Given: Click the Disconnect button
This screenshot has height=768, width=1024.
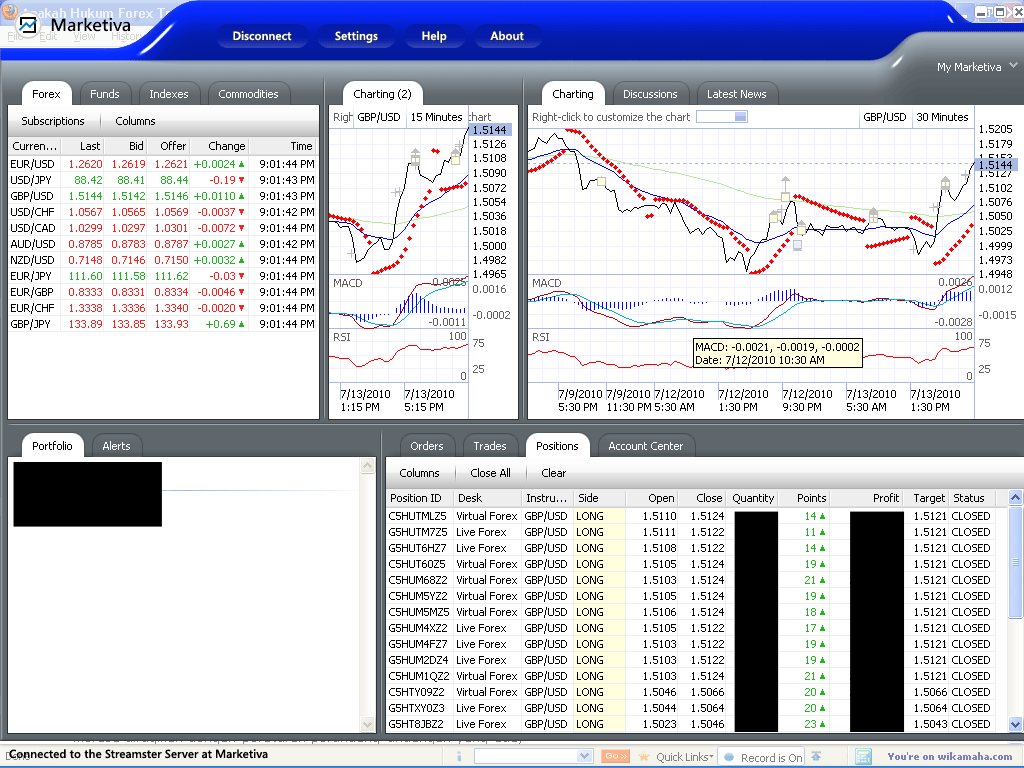Looking at the screenshot, I should point(262,36).
